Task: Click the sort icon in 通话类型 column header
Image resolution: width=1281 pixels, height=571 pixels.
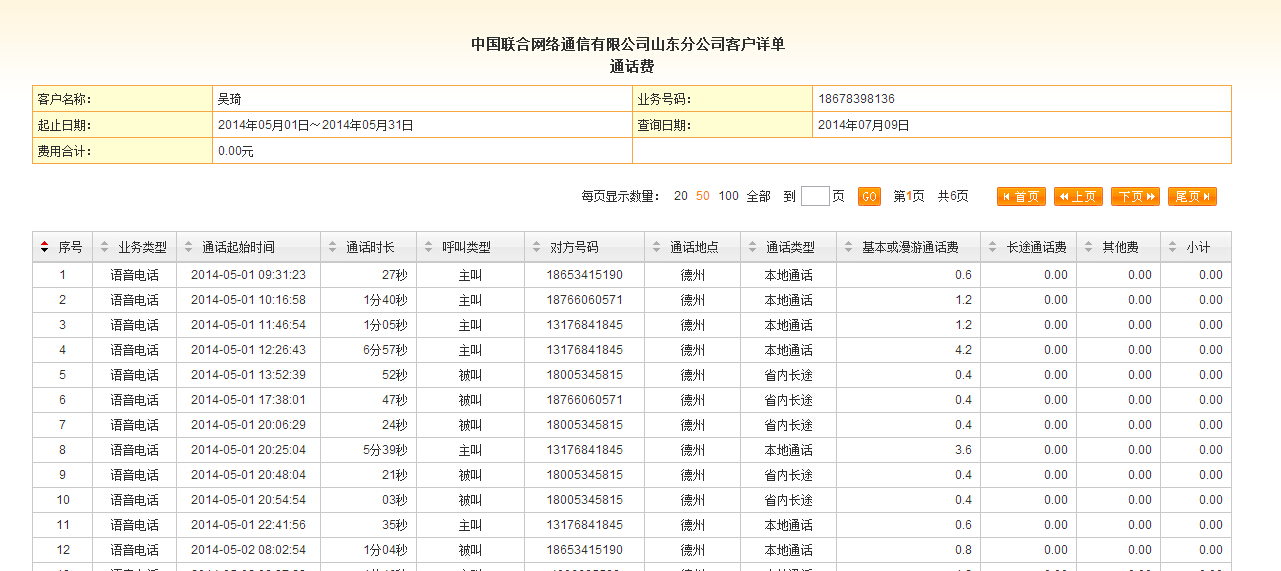Action: coord(752,247)
